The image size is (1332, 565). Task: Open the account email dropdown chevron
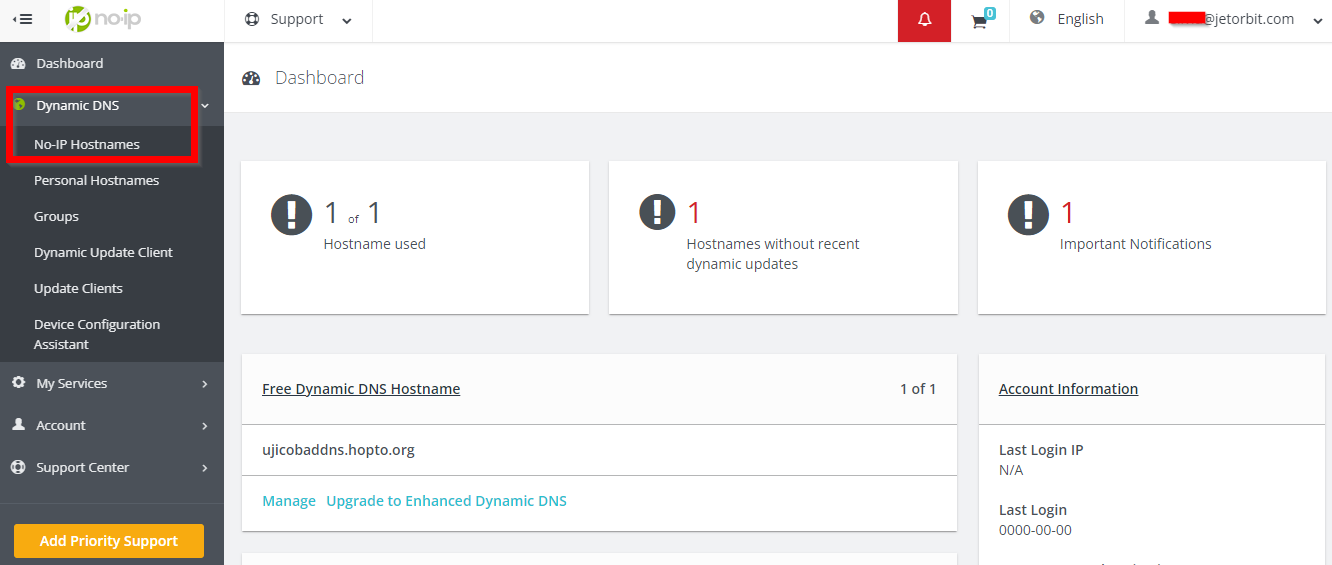click(x=1317, y=21)
